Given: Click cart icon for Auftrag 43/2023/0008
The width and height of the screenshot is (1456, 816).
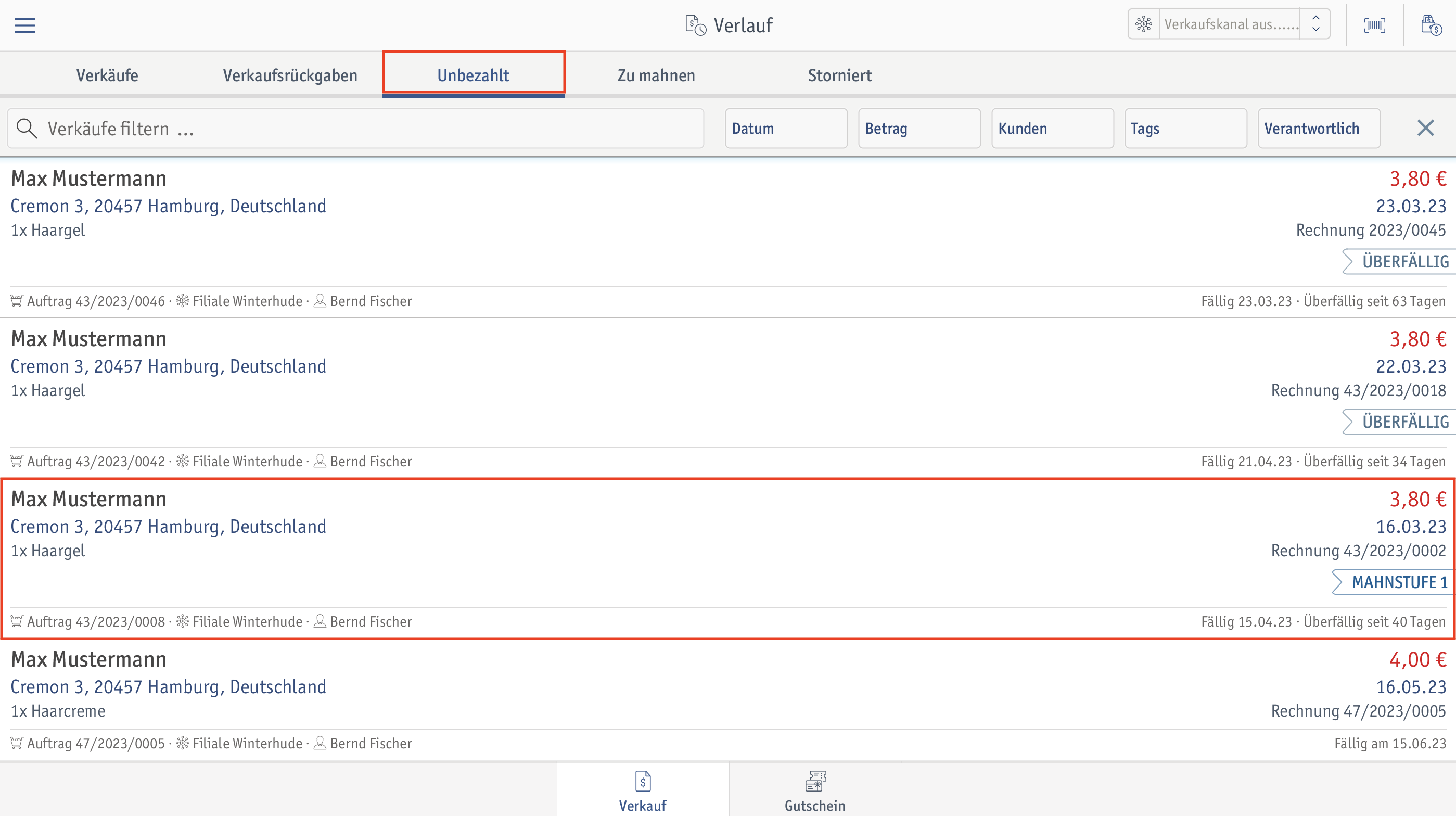Looking at the screenshot, I should click(17, 621).
